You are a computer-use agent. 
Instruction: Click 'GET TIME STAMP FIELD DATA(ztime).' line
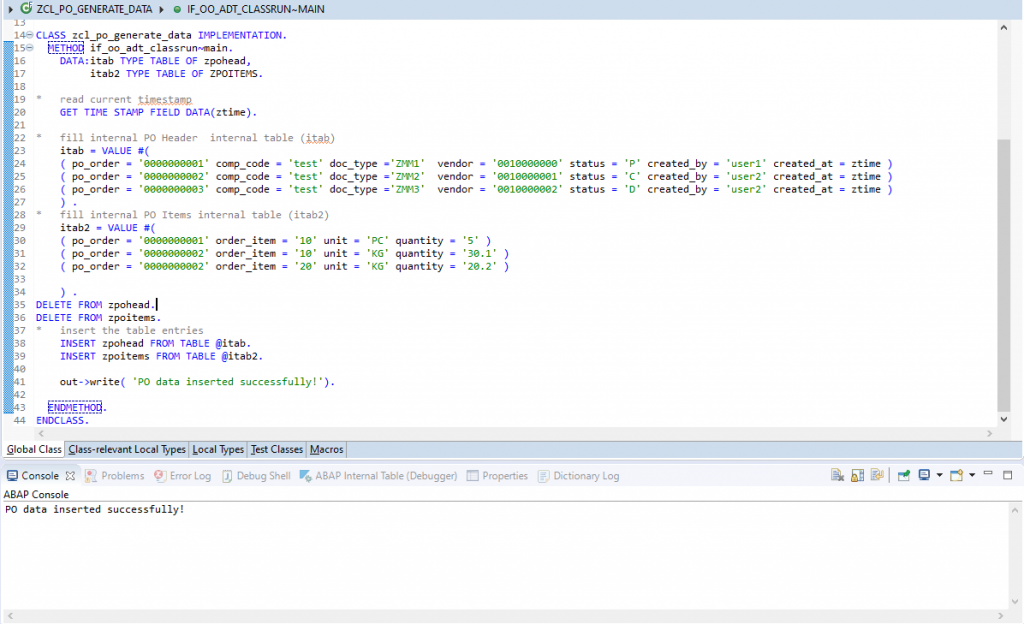[x=158, y=112]
